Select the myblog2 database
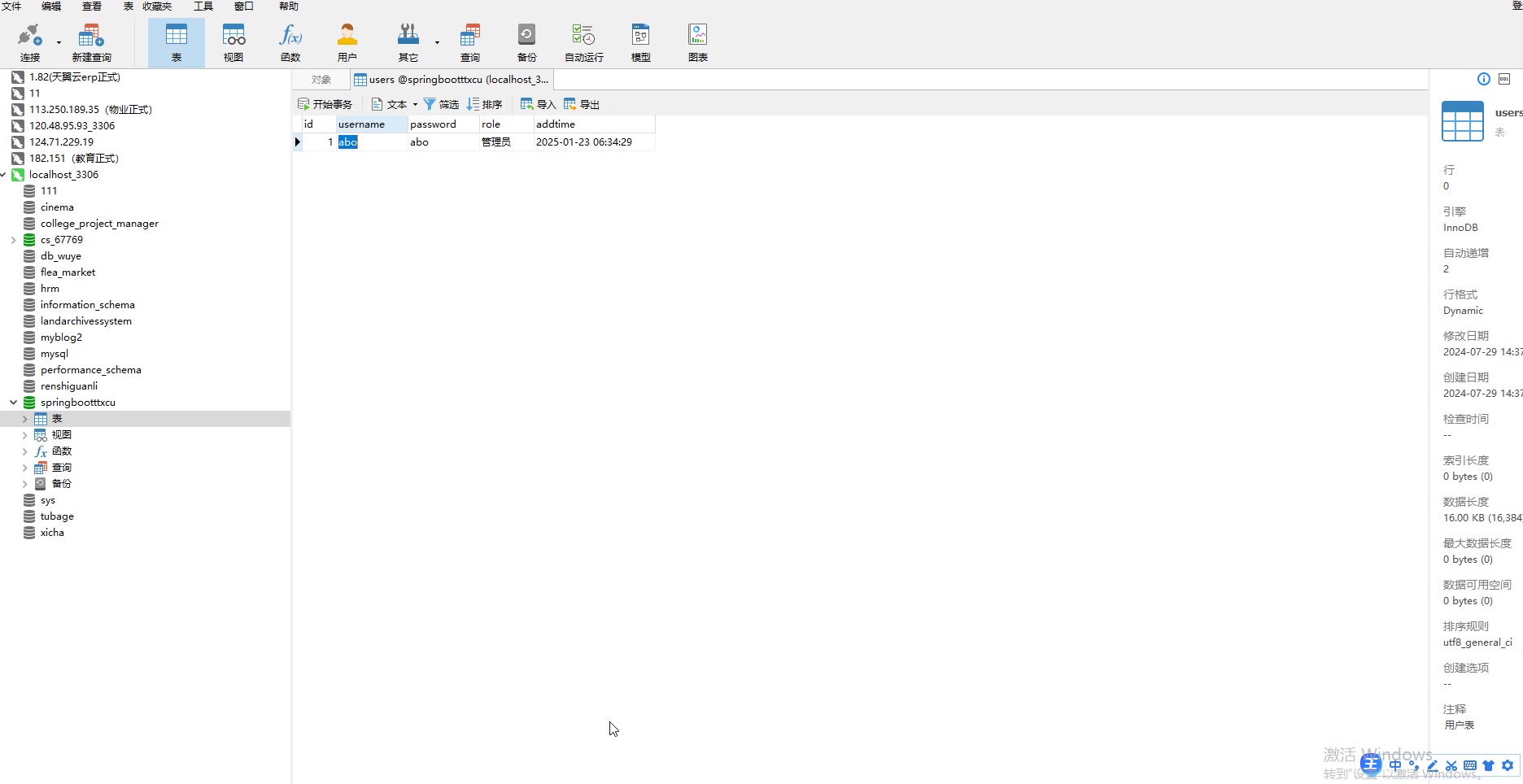 tap(61, 338)
